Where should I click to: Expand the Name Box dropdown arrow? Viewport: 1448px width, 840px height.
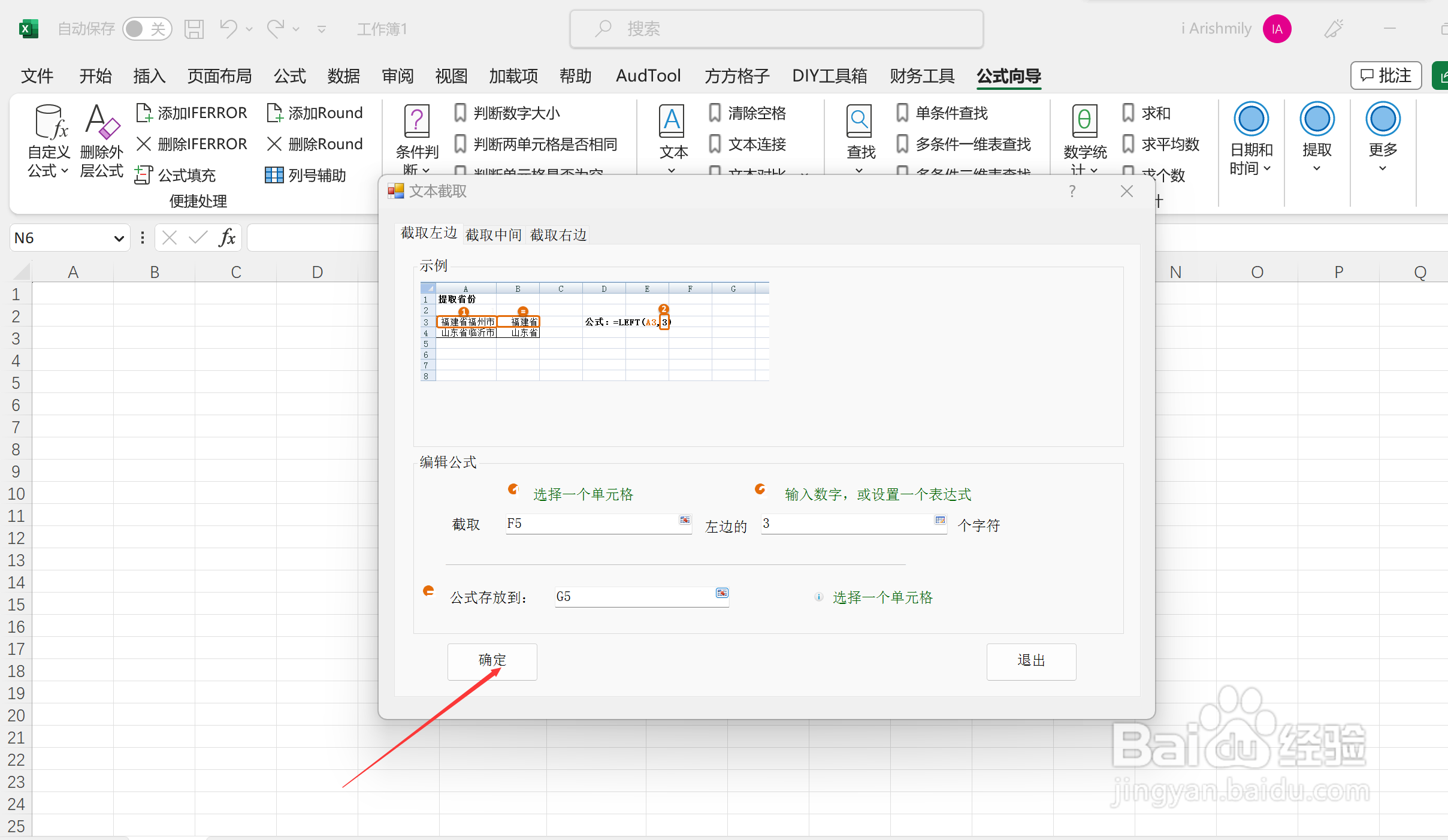pyautogui.click(x=119, y=238)
